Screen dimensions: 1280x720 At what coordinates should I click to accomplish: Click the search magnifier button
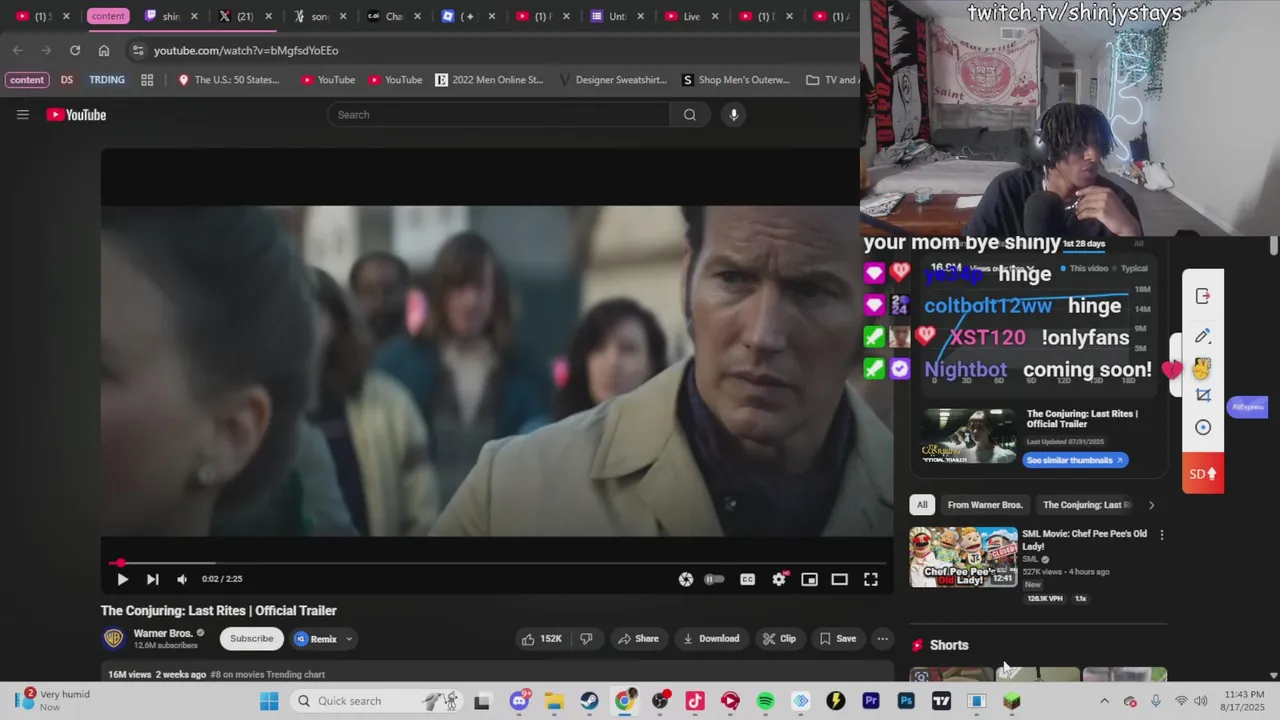[x=690, y=115]
